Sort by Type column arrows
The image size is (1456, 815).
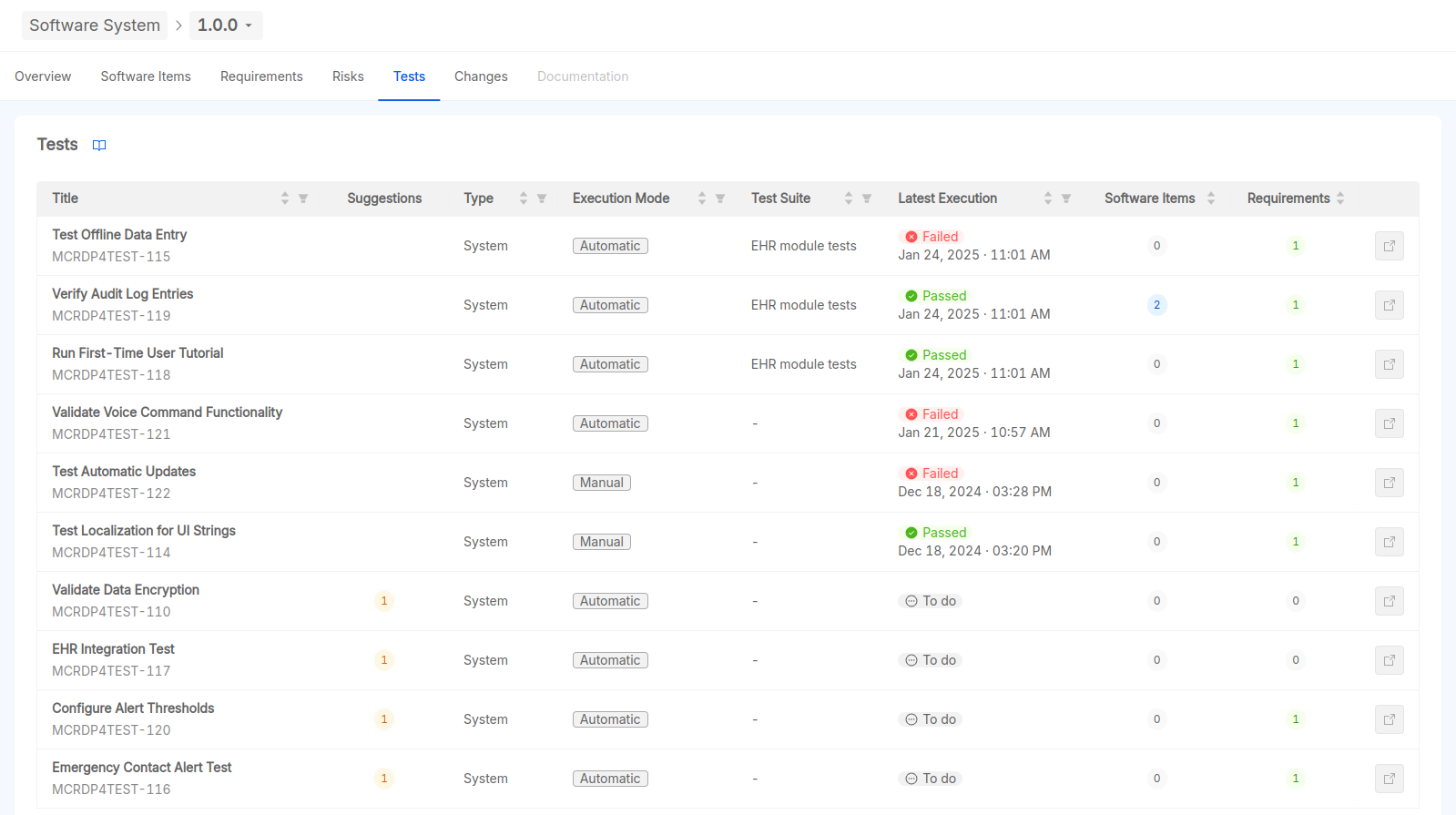coord(524,199)
